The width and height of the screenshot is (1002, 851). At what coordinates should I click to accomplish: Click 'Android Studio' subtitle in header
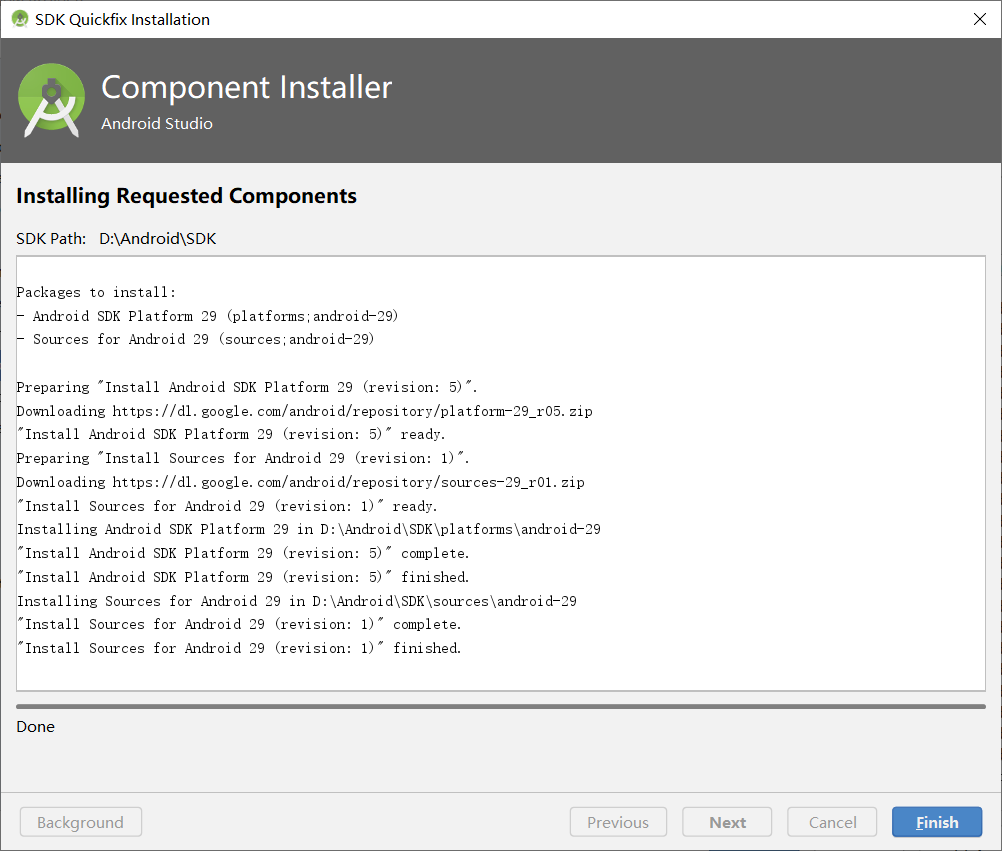pos(157,123)
